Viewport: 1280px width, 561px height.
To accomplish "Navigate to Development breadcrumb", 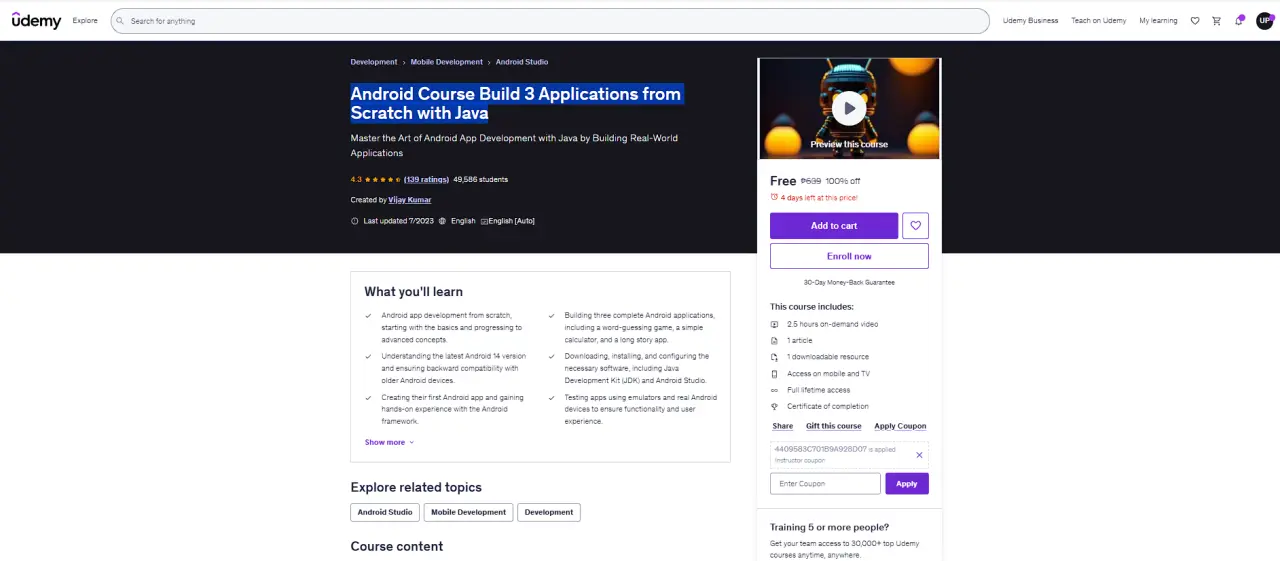I will click(374, 62).
